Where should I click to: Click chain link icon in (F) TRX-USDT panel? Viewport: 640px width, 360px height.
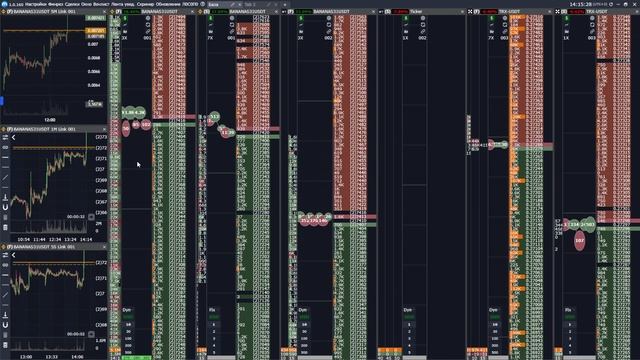504,31
